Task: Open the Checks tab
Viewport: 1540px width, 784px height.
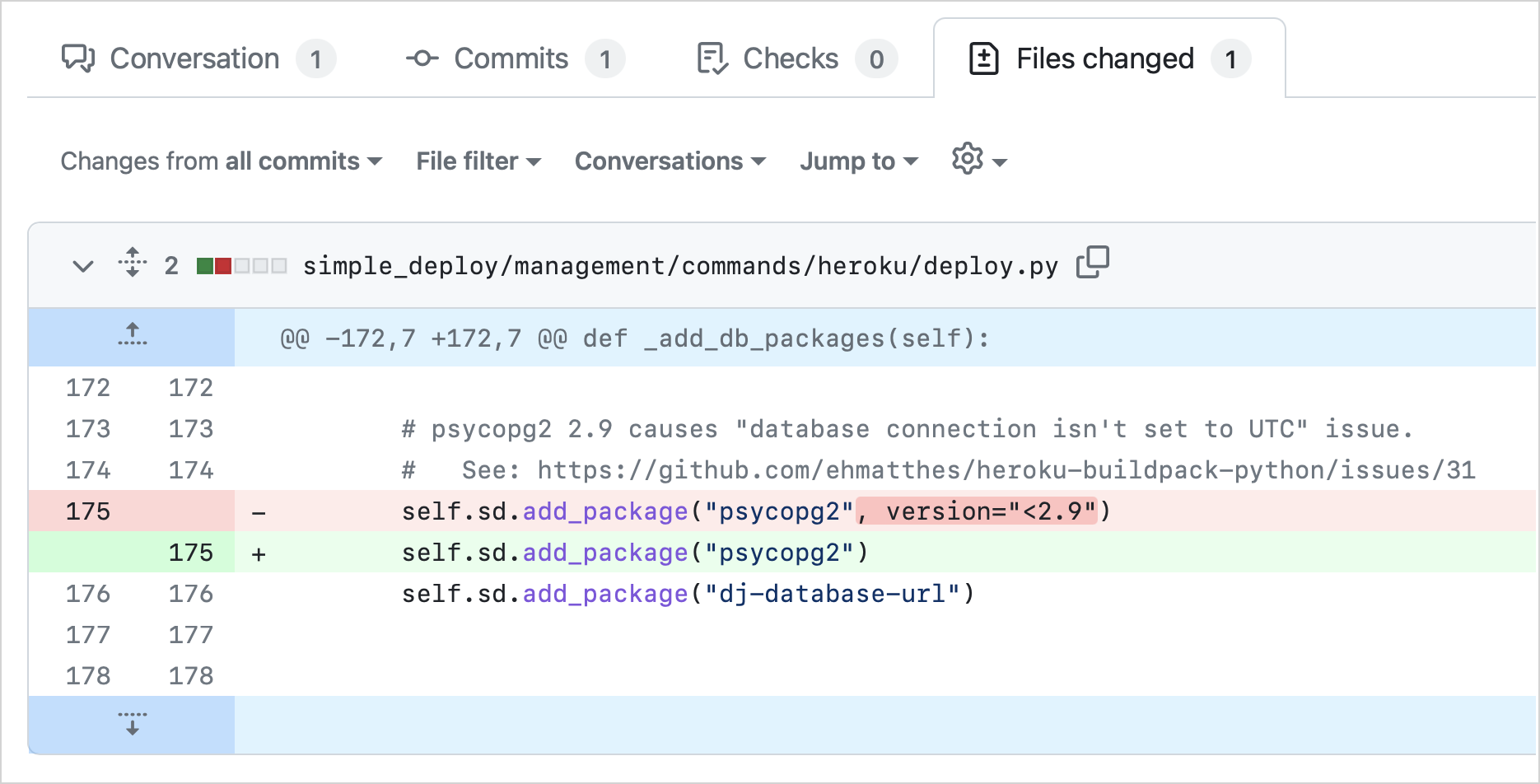Action: (x=796, y=58)
